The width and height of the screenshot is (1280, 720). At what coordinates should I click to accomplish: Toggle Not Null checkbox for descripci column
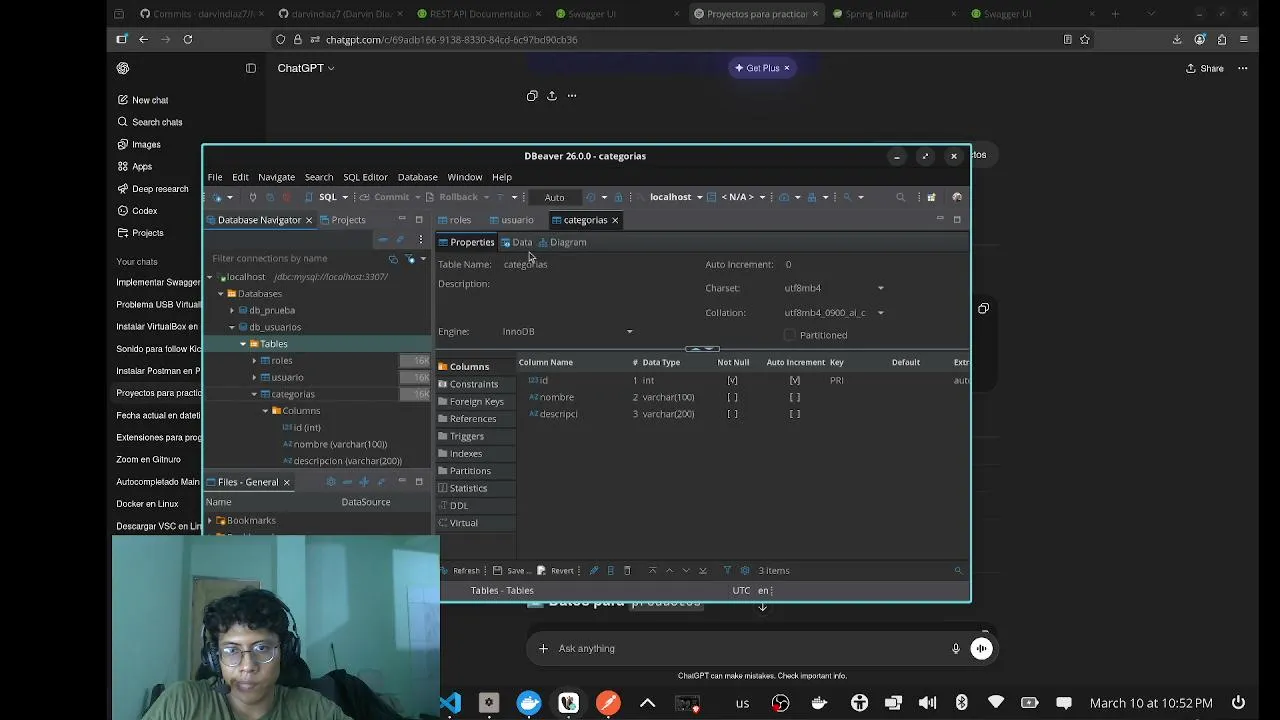(x=732, y=414)
